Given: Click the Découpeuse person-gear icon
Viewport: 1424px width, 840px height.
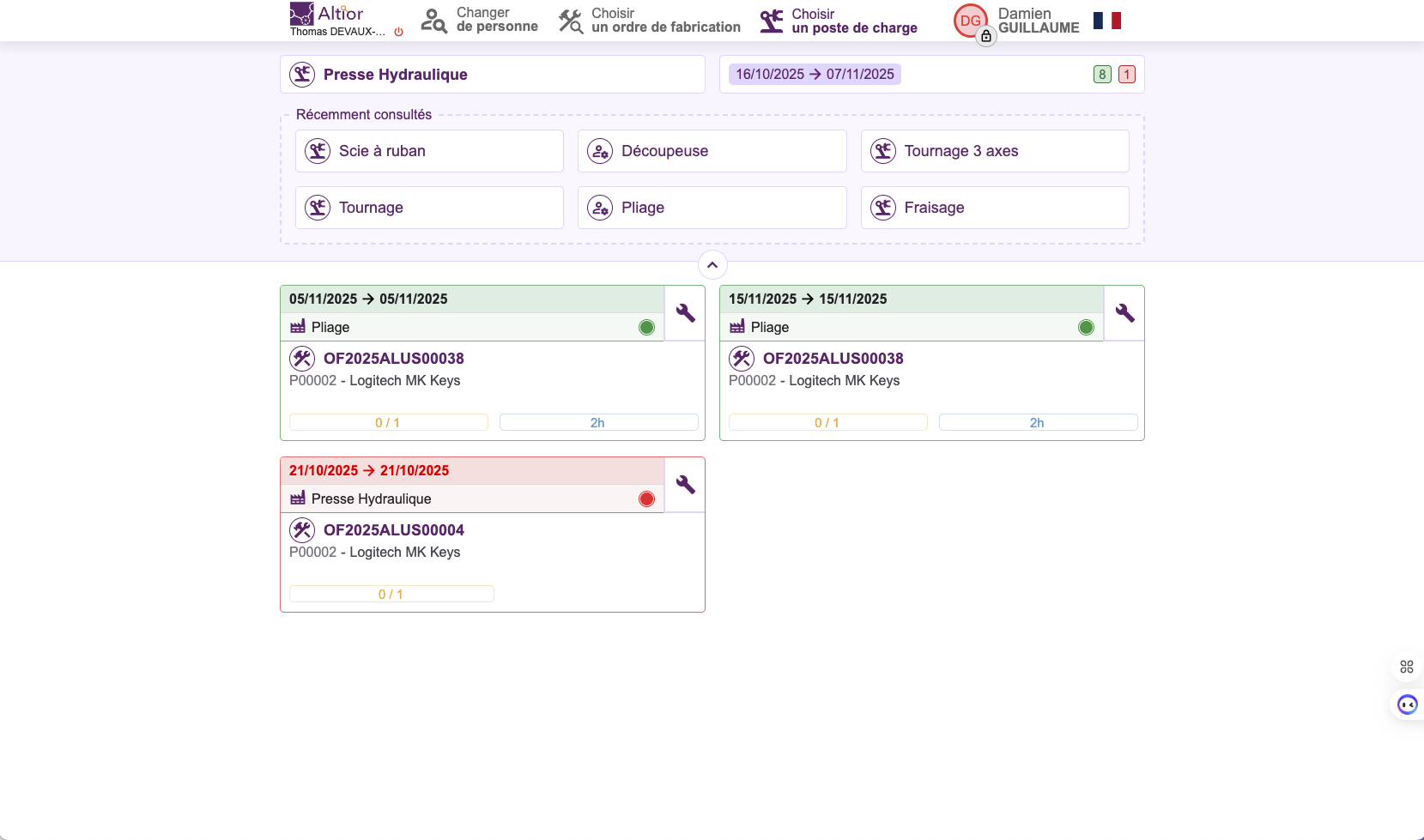Looking at the screenshot, I should click(600, 151).
